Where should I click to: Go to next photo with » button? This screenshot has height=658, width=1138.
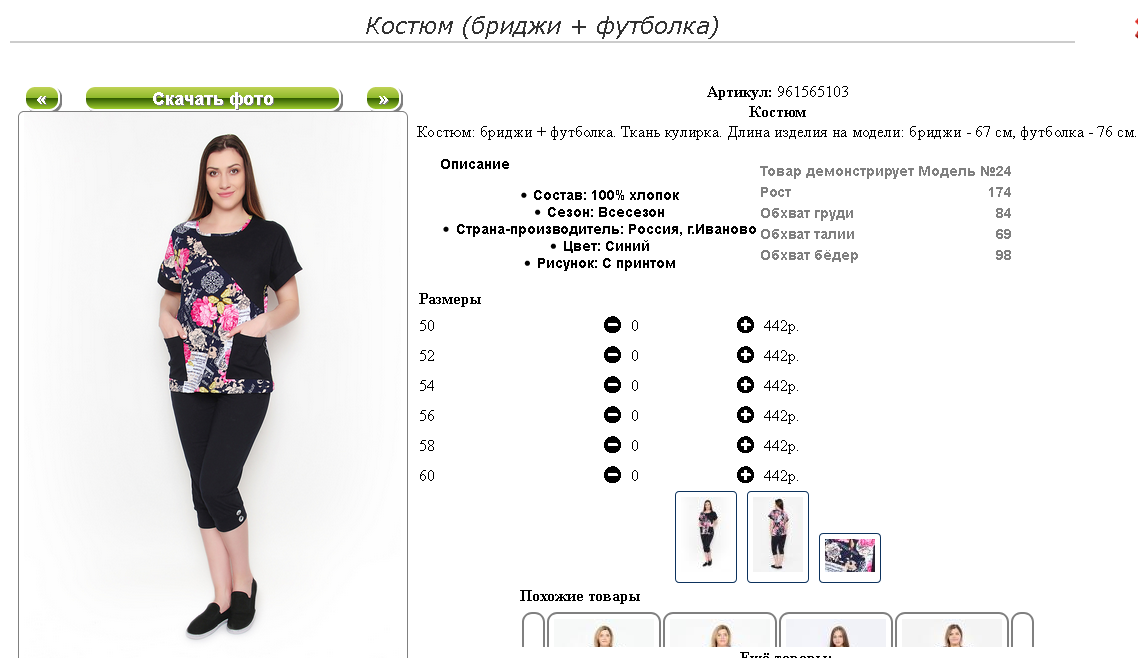pyautogui.click(x=384, y=99)
